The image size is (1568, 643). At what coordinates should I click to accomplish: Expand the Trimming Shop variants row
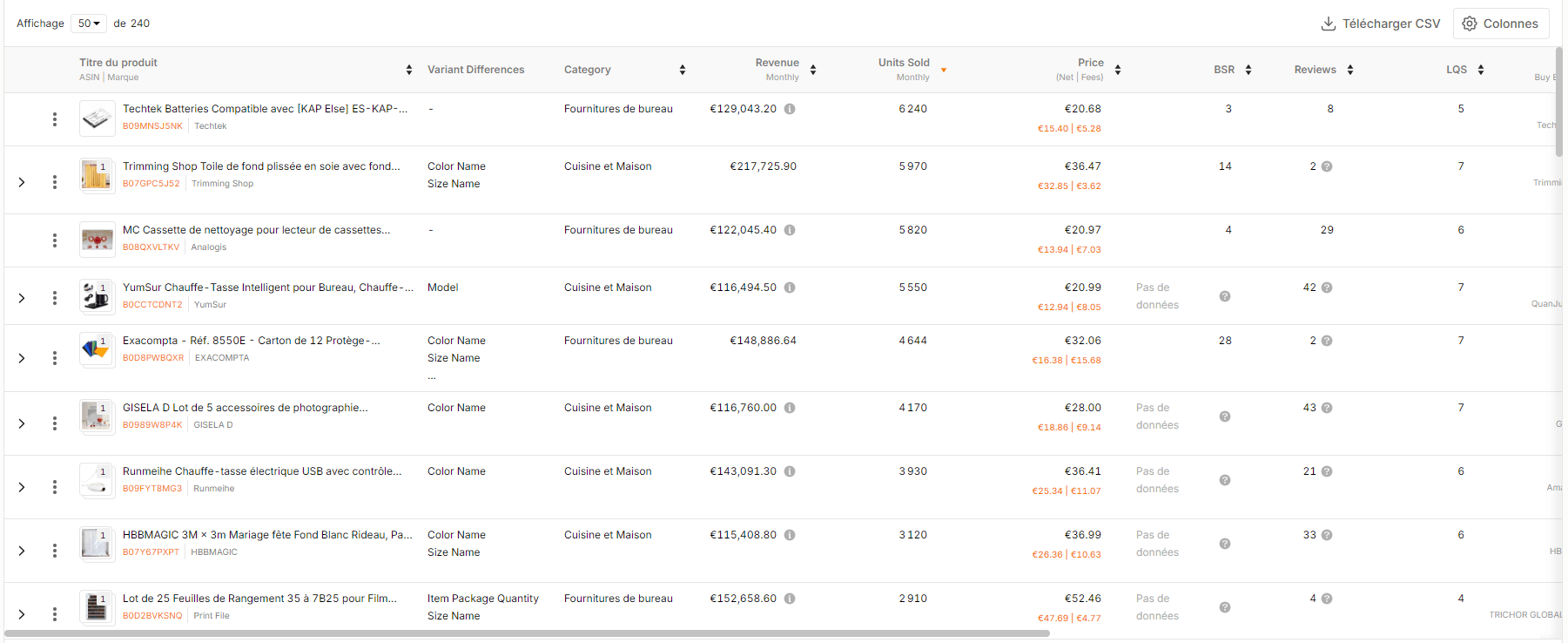pyautogui.click(x=22, y=182)
